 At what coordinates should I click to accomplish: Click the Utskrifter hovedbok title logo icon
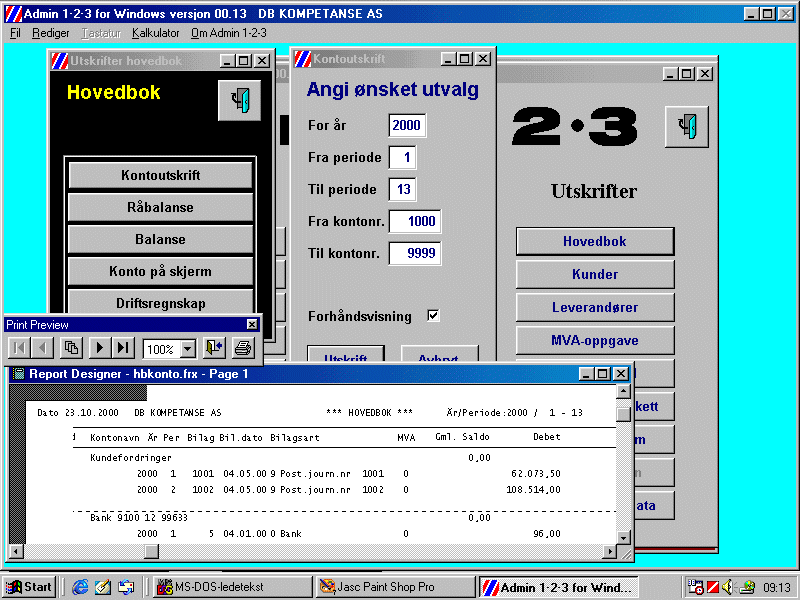(60, 61)
